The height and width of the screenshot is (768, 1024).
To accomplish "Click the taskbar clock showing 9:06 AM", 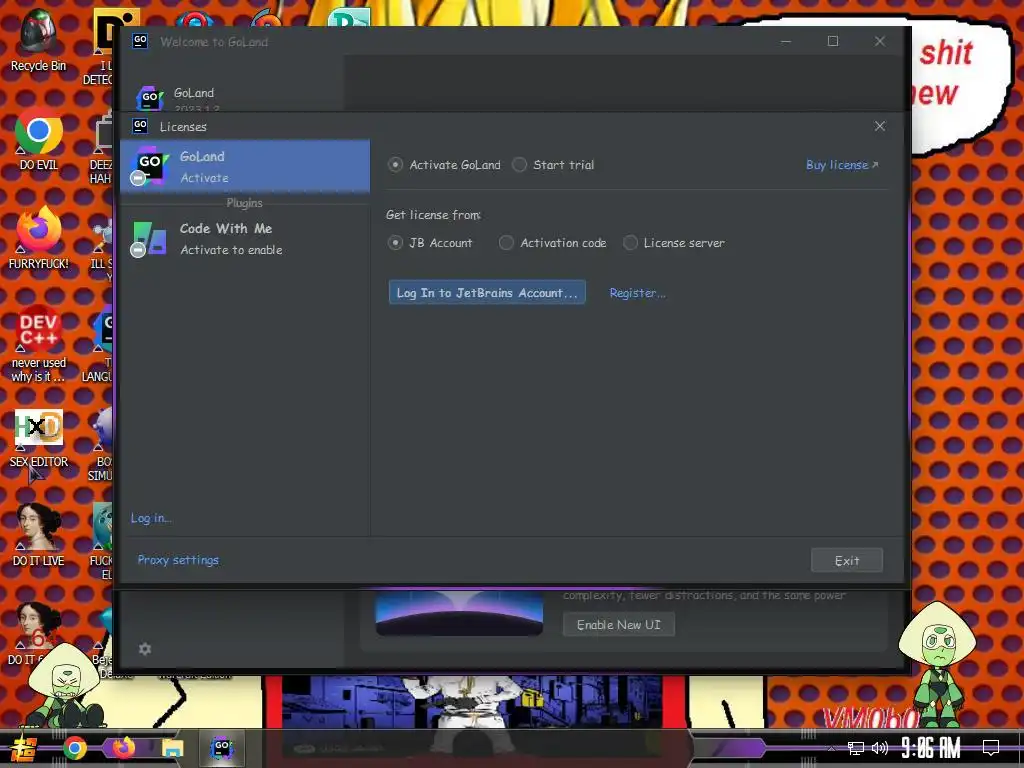I will click(x=931, y=748).
